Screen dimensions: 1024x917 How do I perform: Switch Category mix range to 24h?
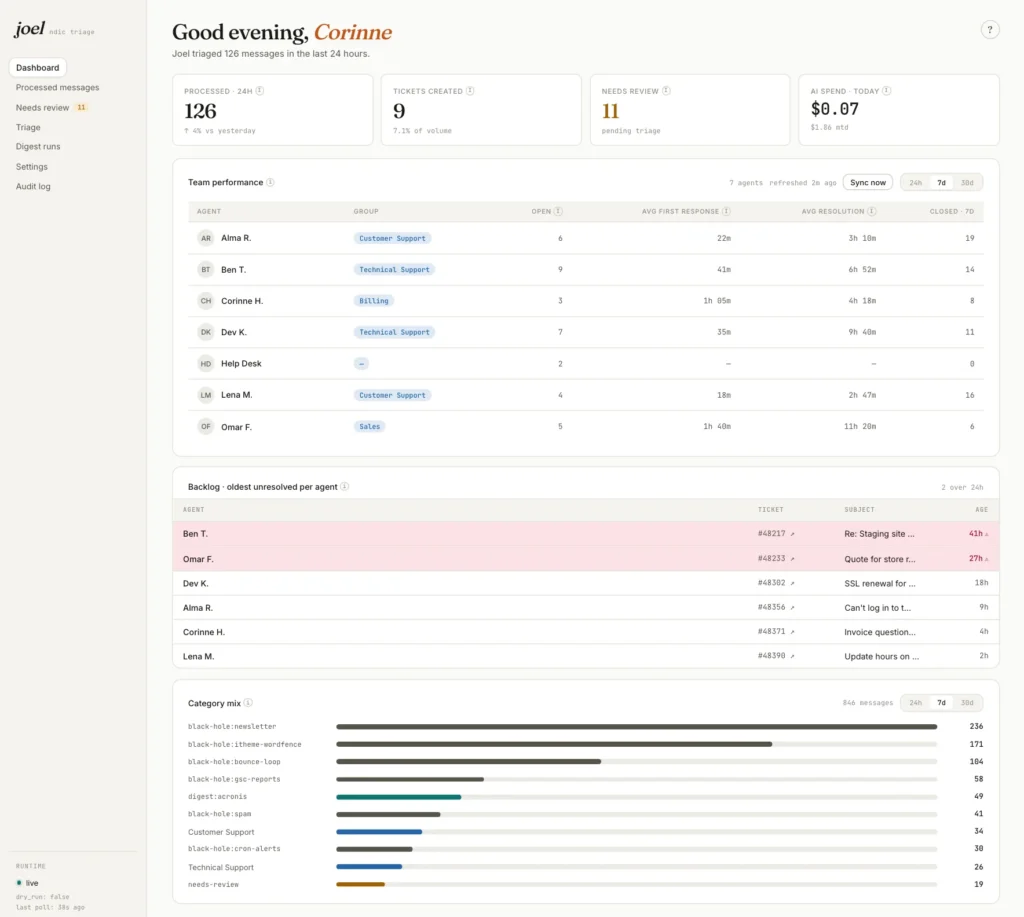coord(916,703)
